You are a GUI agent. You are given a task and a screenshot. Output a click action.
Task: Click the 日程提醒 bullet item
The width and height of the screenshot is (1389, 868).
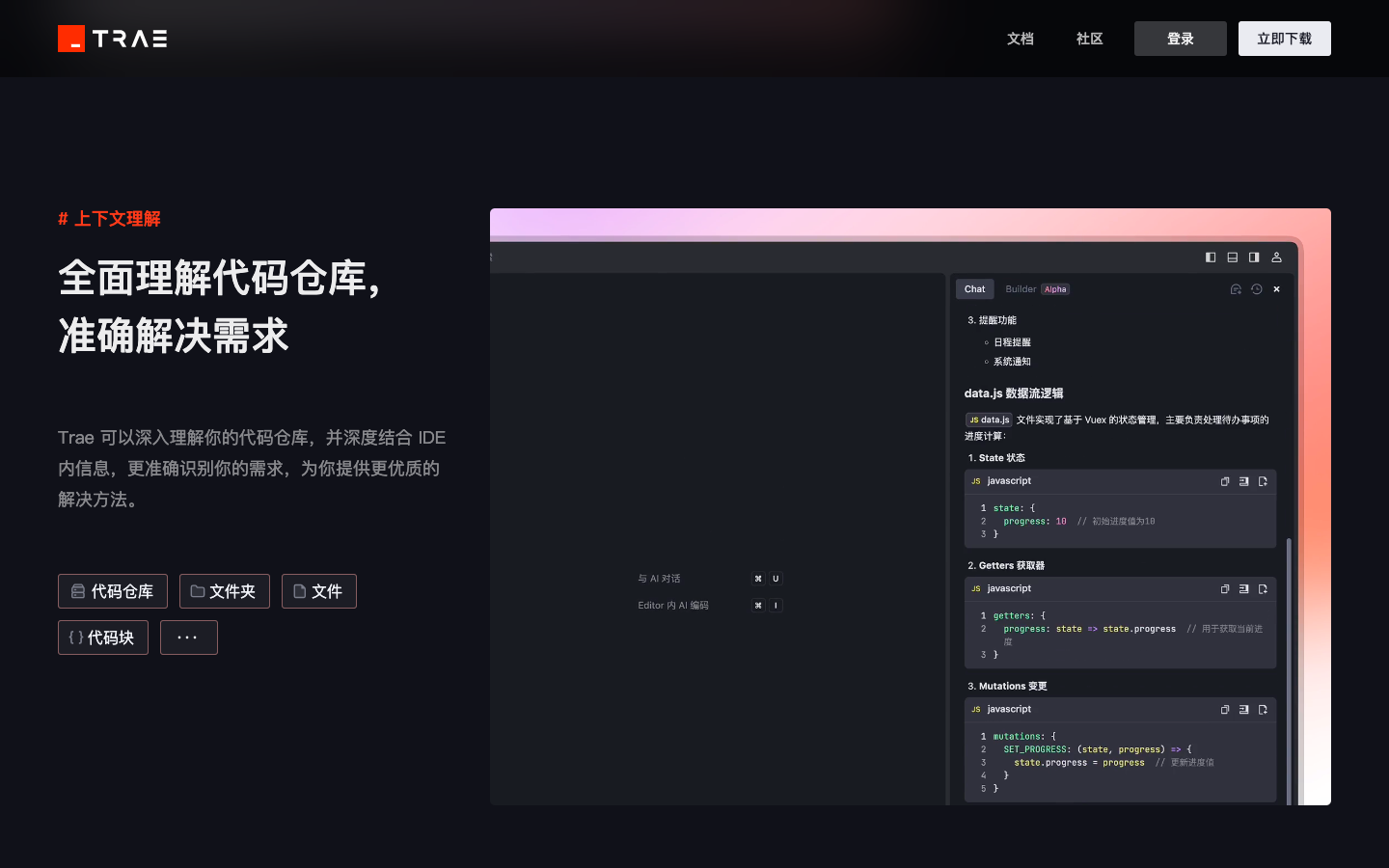coord(1012,342)
